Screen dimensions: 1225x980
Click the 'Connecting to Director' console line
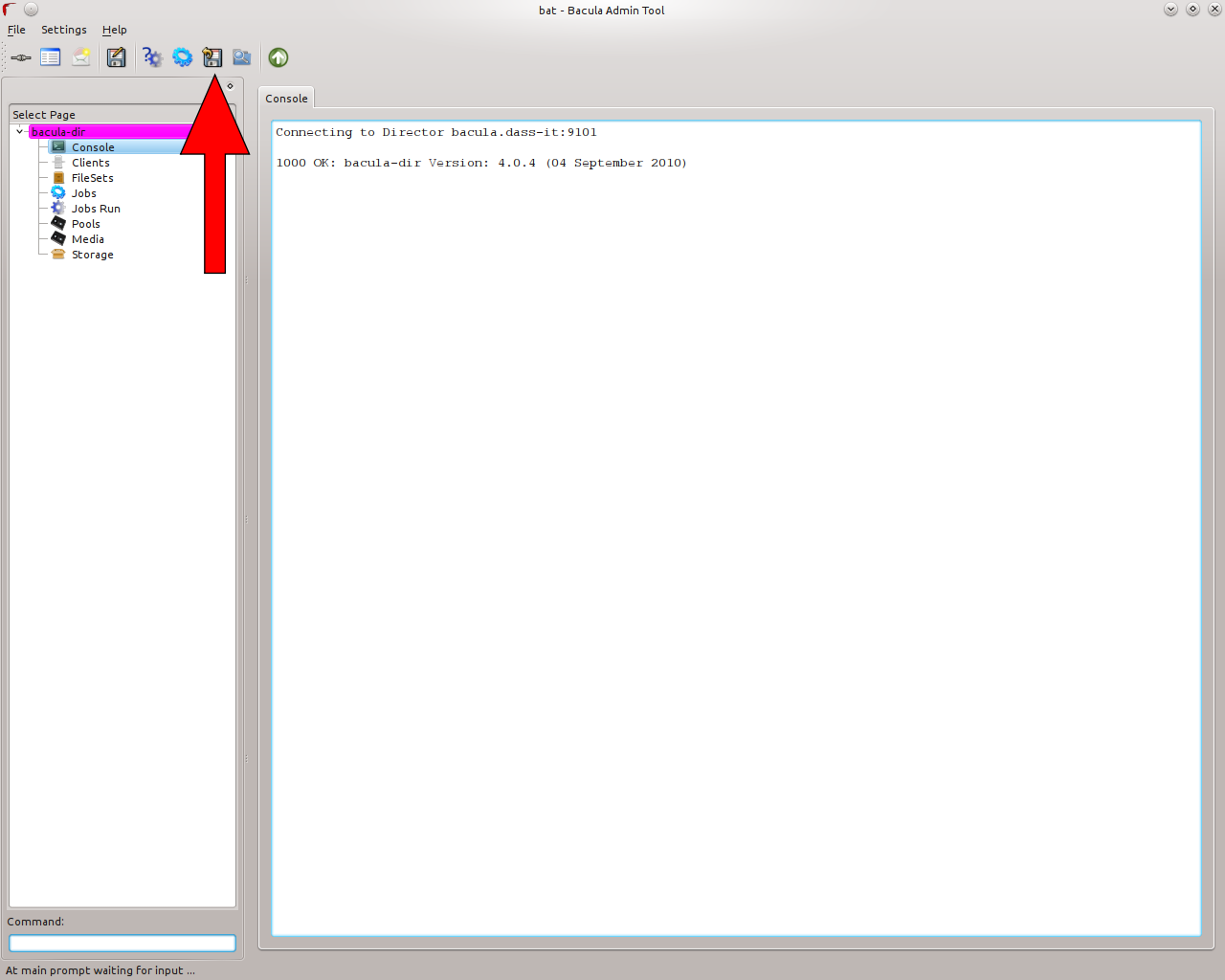tap(436, 132)
